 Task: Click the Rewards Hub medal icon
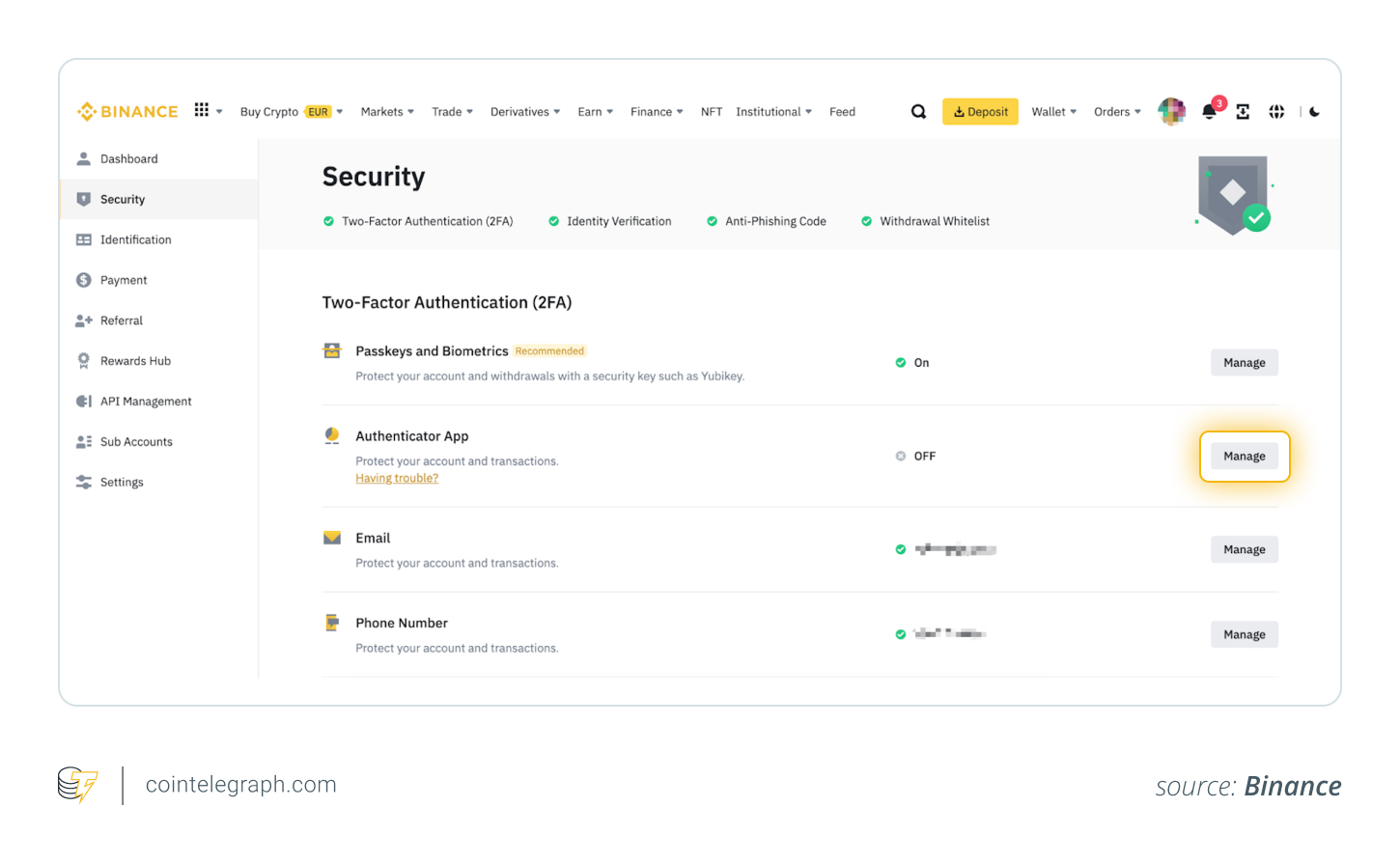coord(84,361)
